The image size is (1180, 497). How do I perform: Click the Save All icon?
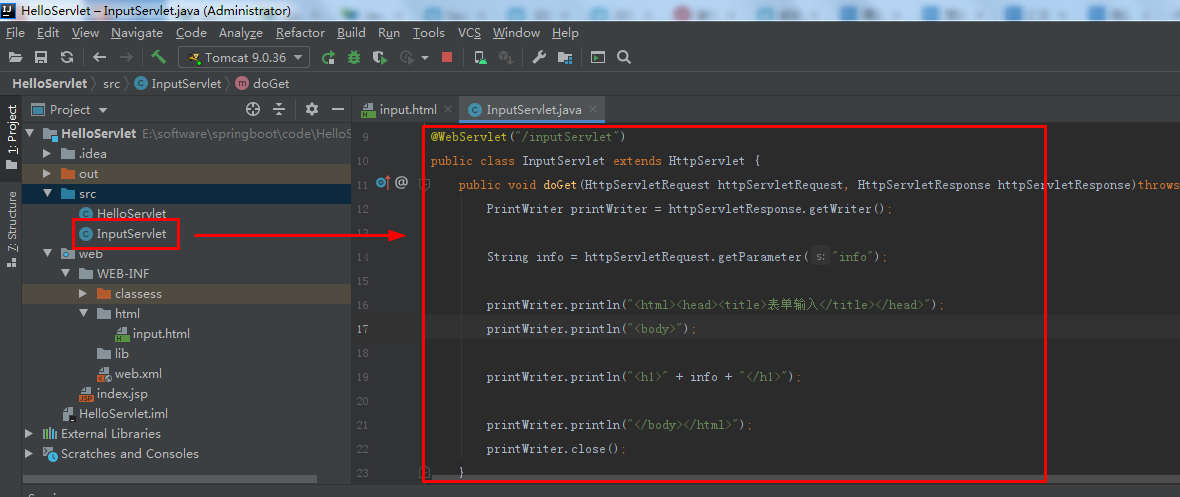point(41,57)
